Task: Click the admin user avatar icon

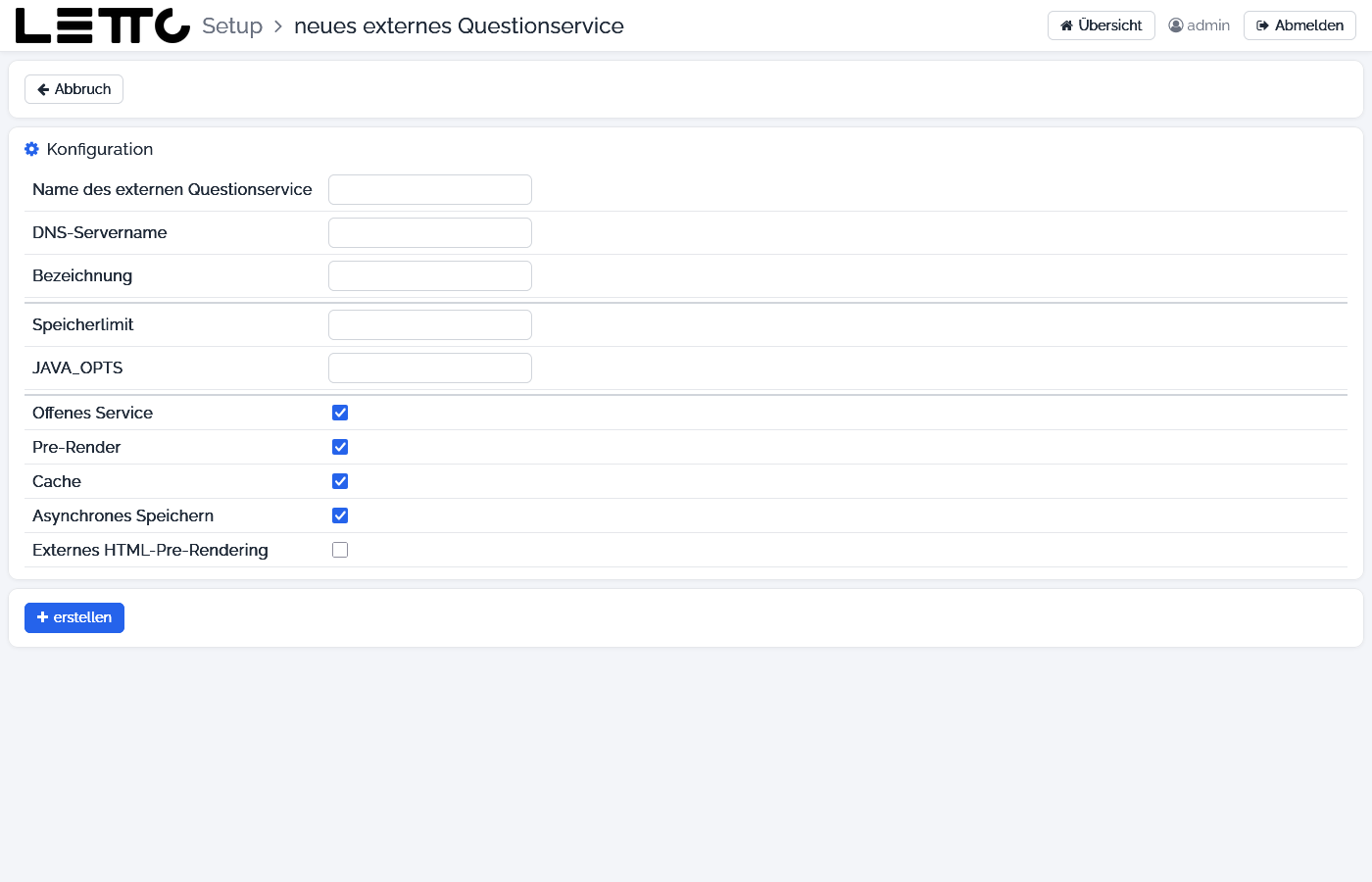Action: point(1176,25)
